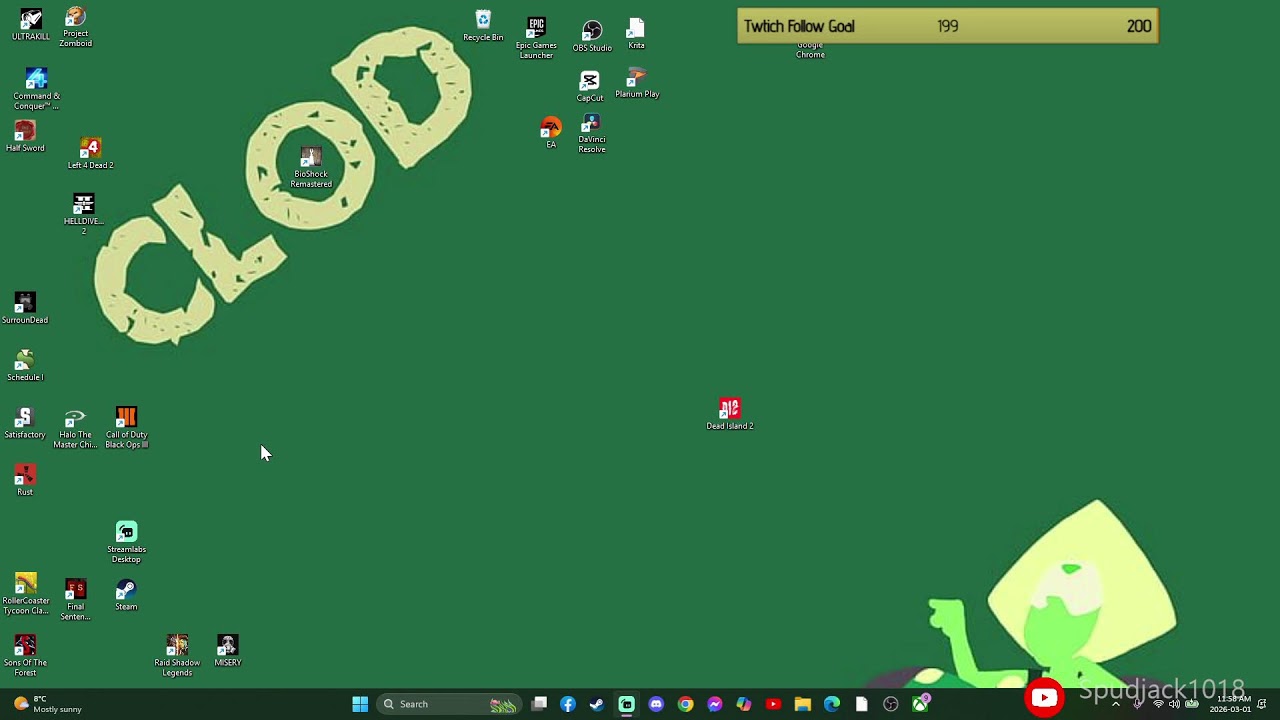1280x720 pixels.
Task: Select the ULTRAKILL desktop shortcut
Action: [31, 25]
